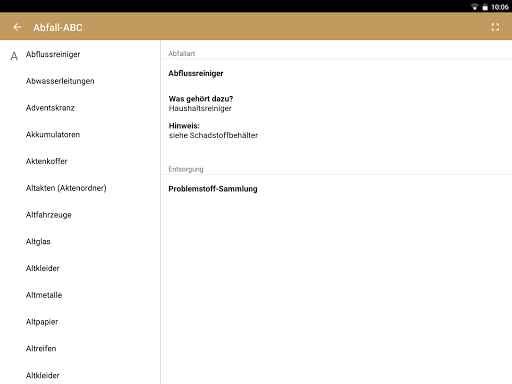The image size is (512, 384).
Task: Select Akkumulatoren from the list
Action: click(80, 134)
